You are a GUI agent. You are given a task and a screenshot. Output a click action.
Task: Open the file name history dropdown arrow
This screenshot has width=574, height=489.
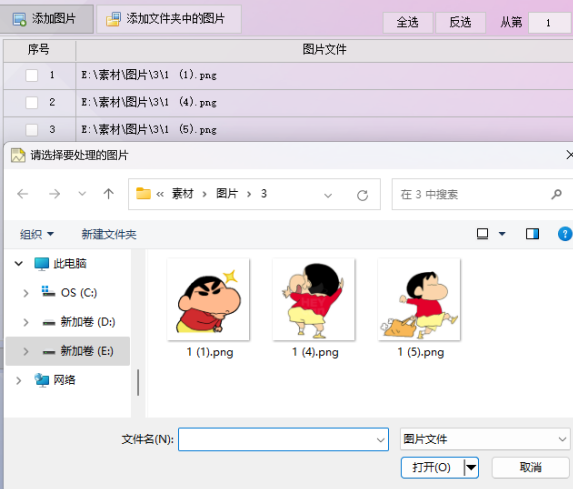tap(381, 440)
